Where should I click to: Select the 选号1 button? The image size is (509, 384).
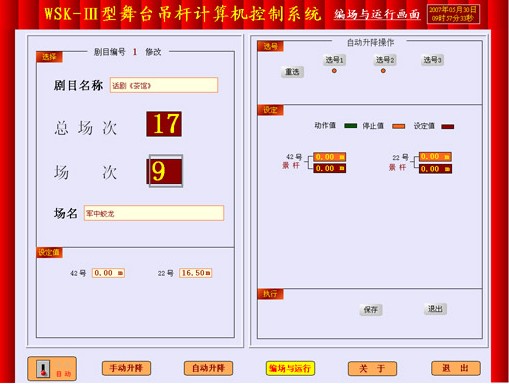click(x=334, y=60)
